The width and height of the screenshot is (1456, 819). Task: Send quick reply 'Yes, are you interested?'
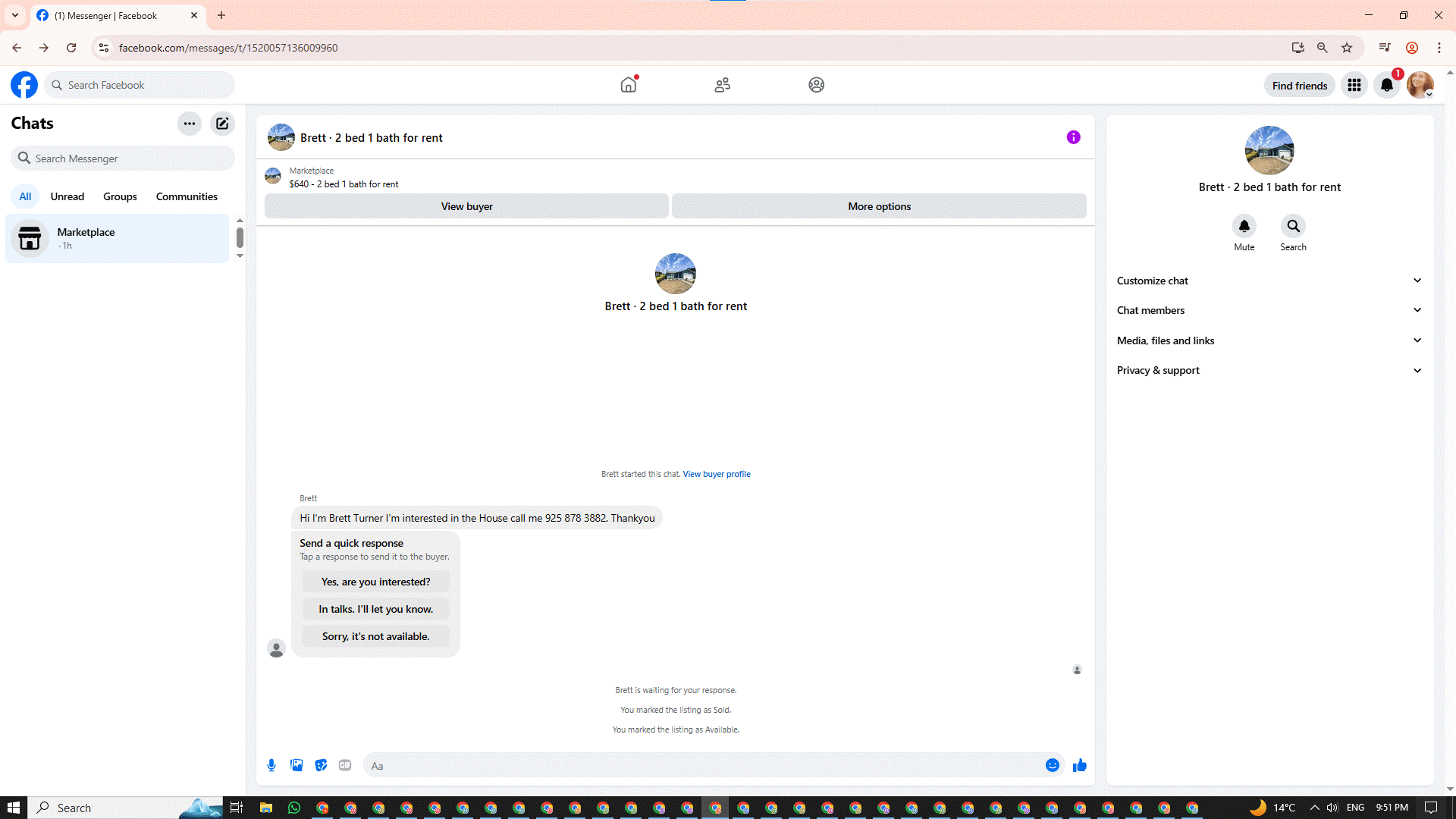(375, 582)
